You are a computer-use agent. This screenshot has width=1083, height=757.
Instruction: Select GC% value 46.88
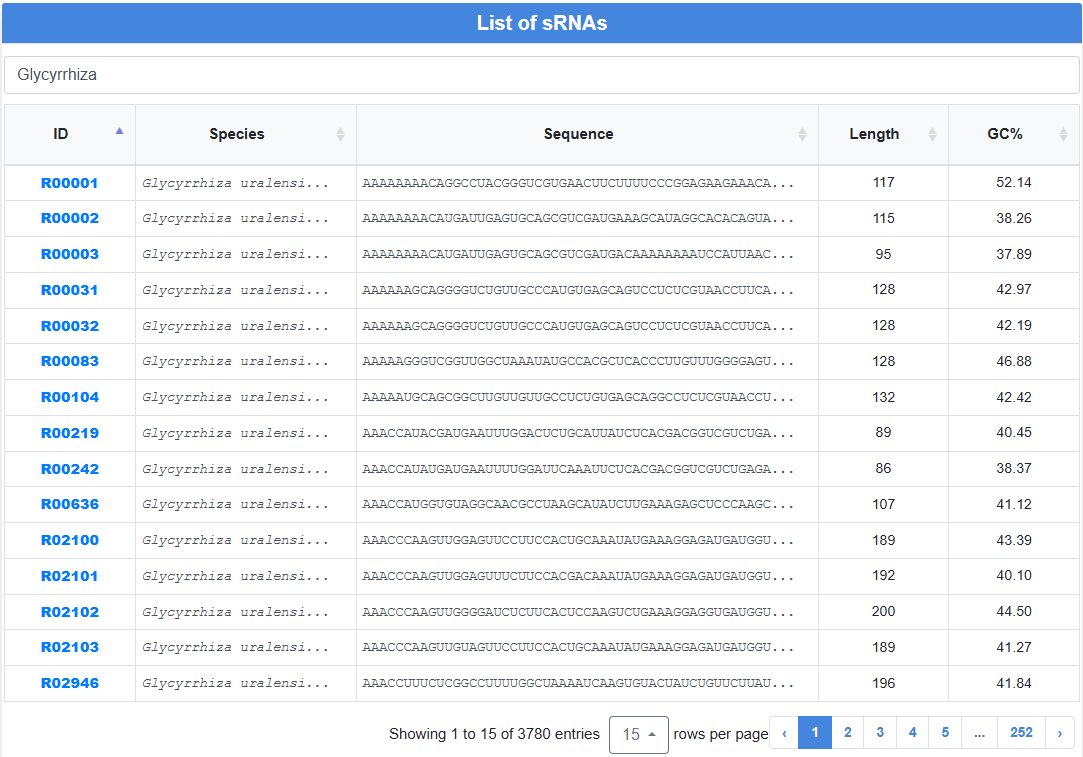click(1013, 361)
